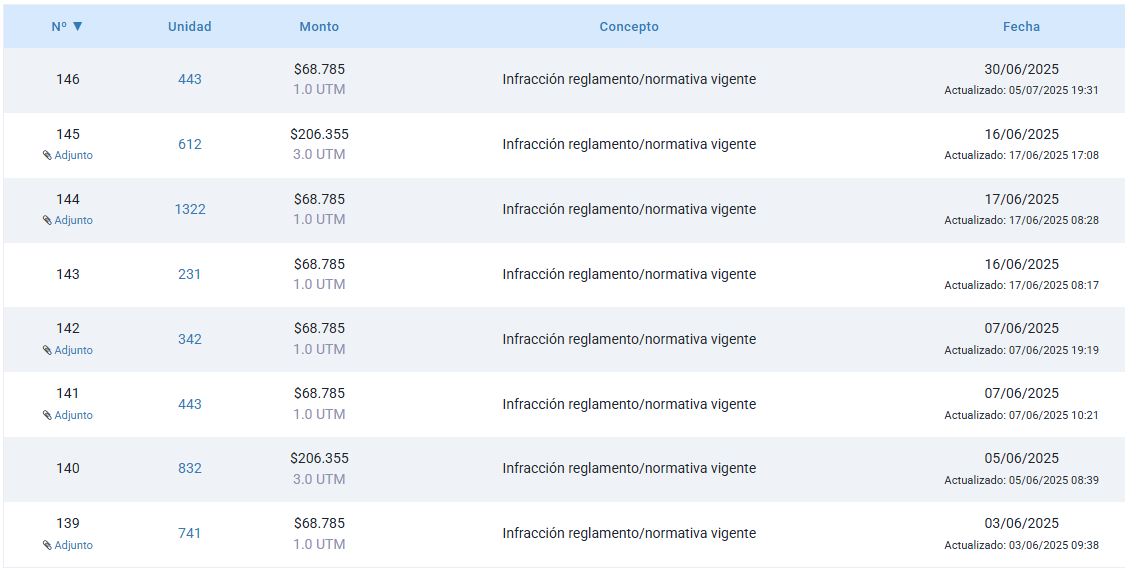1125x576 pixels.
Task: Open unit 443 link in row 146
Action: pyautogui.click(x=189, y=80)
